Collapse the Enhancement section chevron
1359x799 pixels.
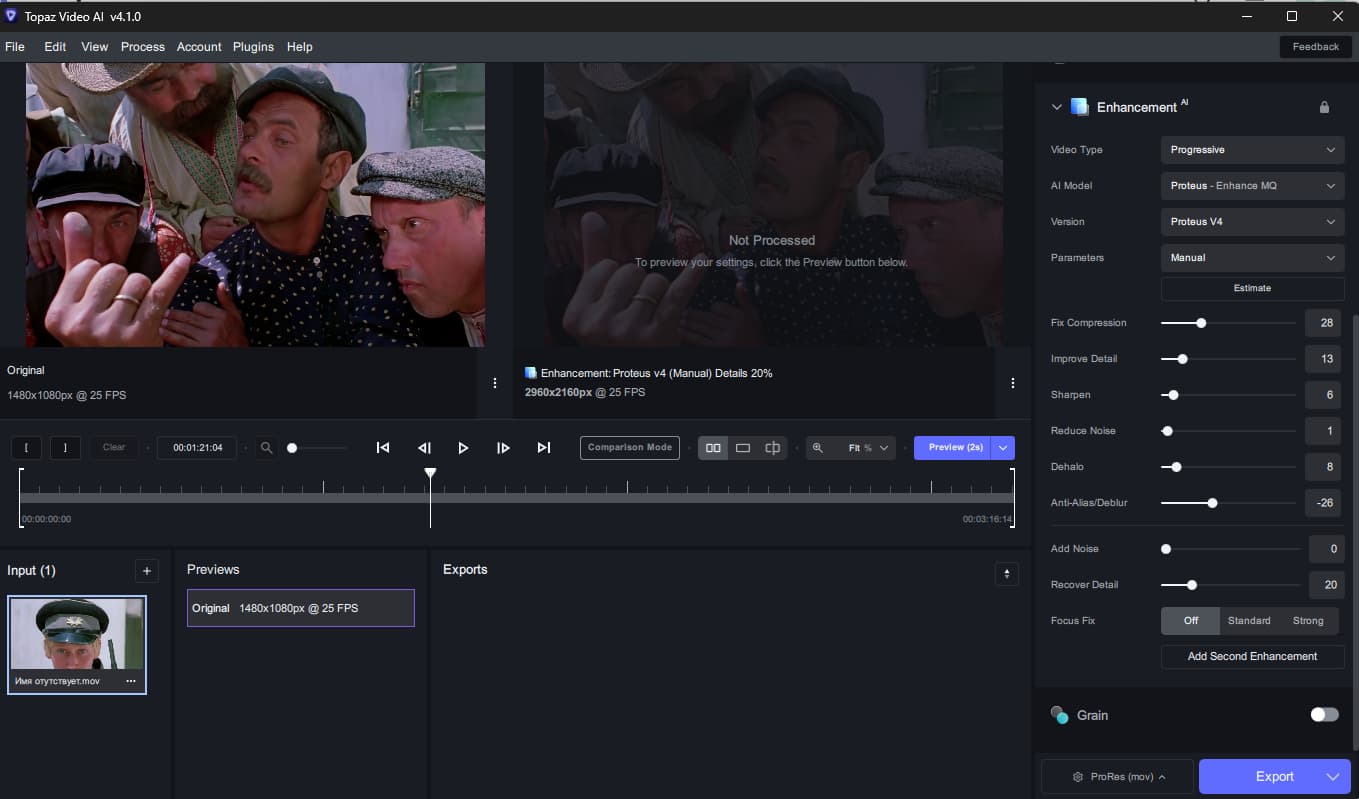1056,107
